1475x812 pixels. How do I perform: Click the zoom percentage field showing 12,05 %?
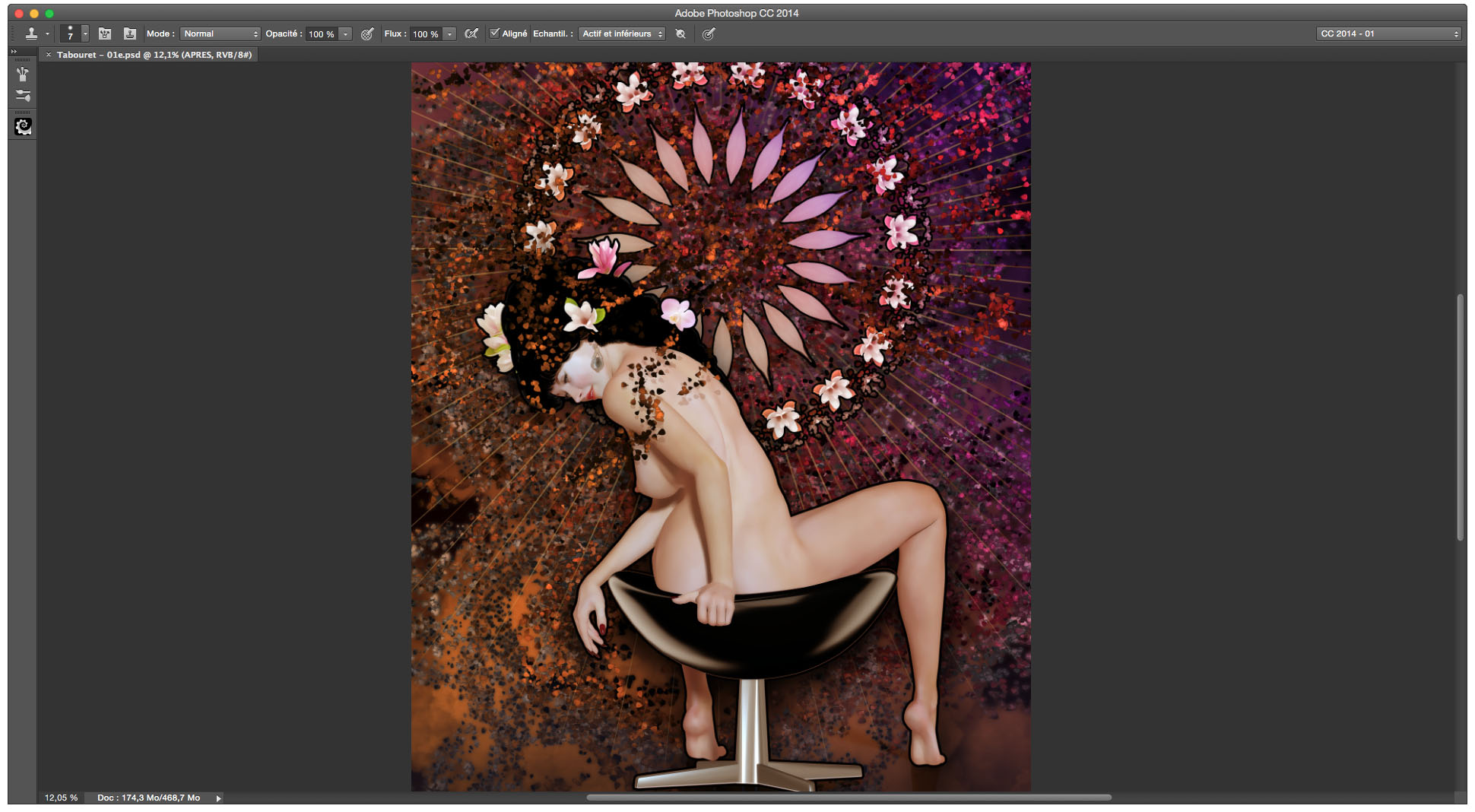pos(61,798)
